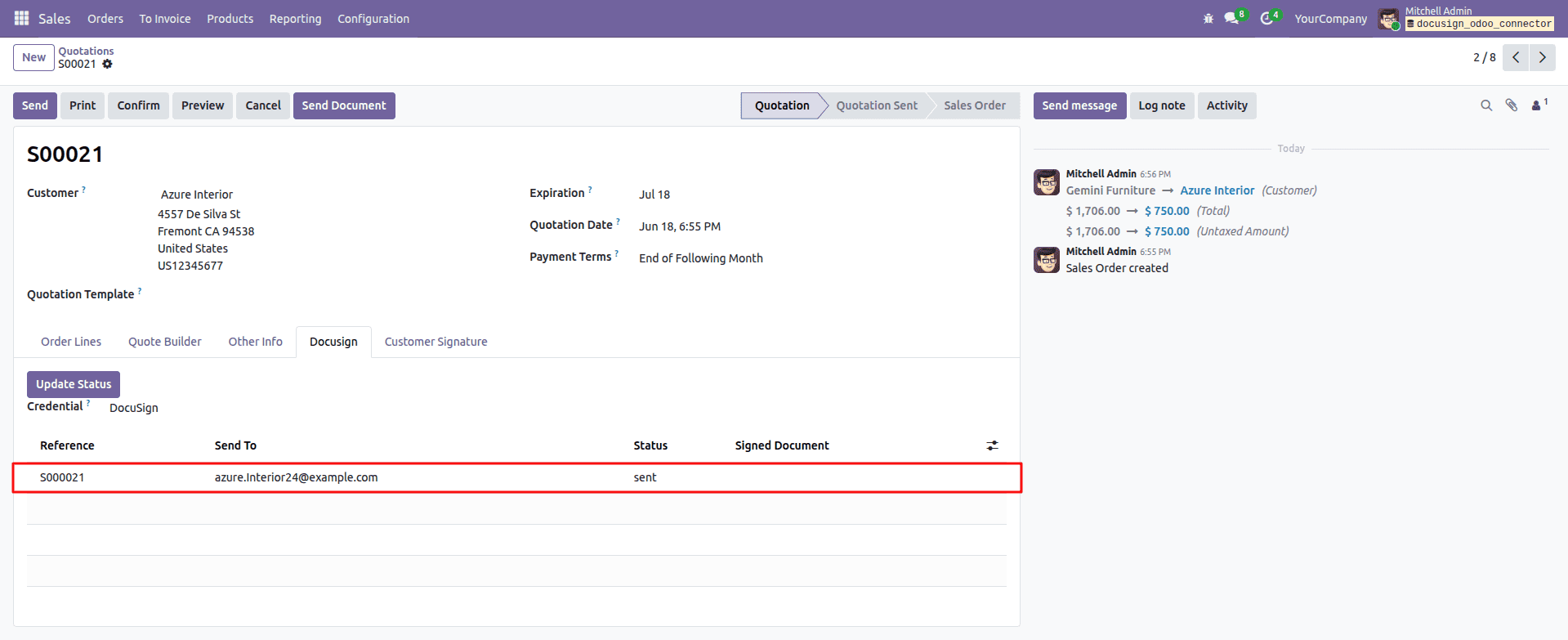Click the debug bug icon
Screen dimensions: 1568x640
point(1208,18)
